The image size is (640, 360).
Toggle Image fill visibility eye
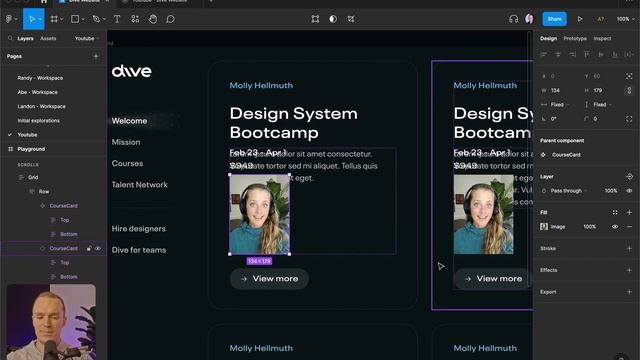615,227
